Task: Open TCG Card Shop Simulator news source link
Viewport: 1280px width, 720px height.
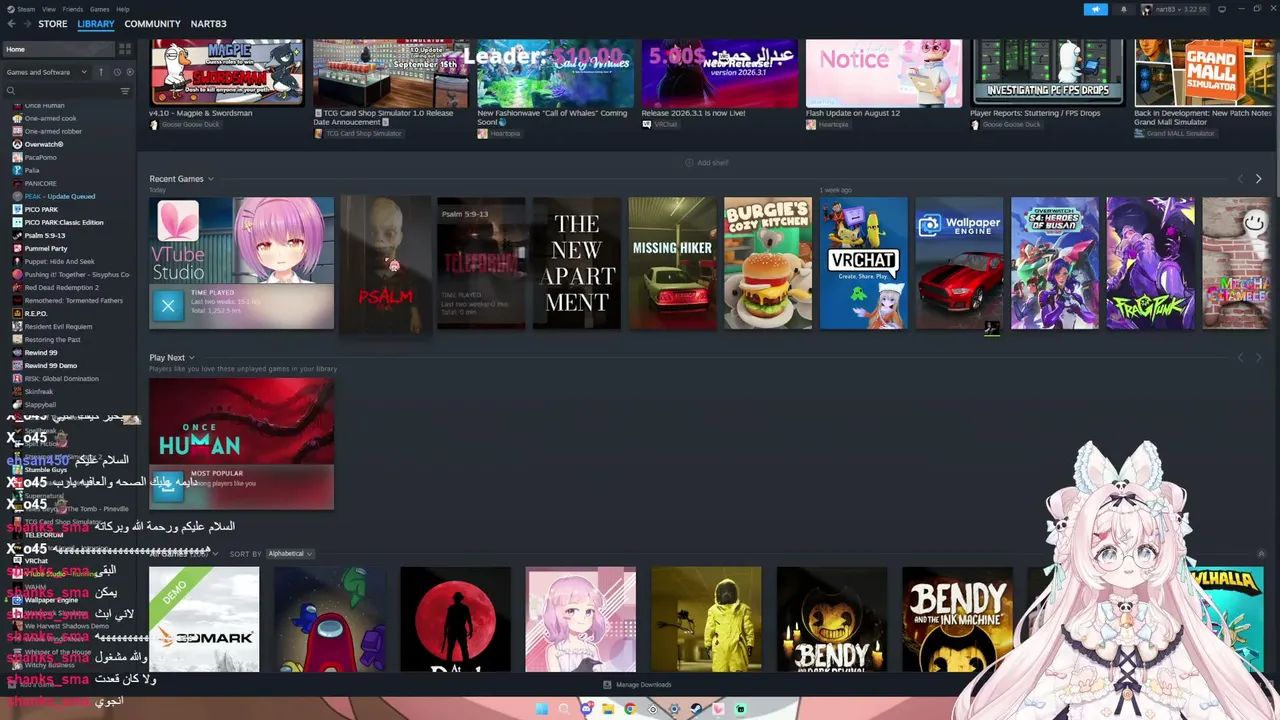Action: [364, 134]
